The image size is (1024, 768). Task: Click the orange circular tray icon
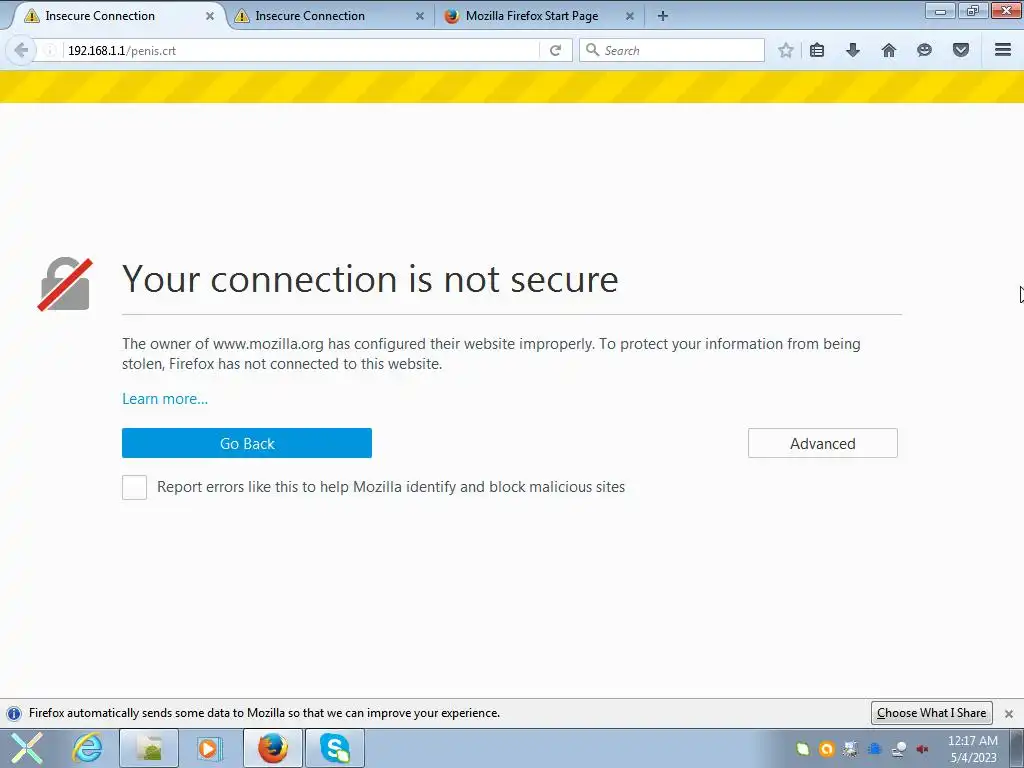pyautogui.click(x=827, y=749)
